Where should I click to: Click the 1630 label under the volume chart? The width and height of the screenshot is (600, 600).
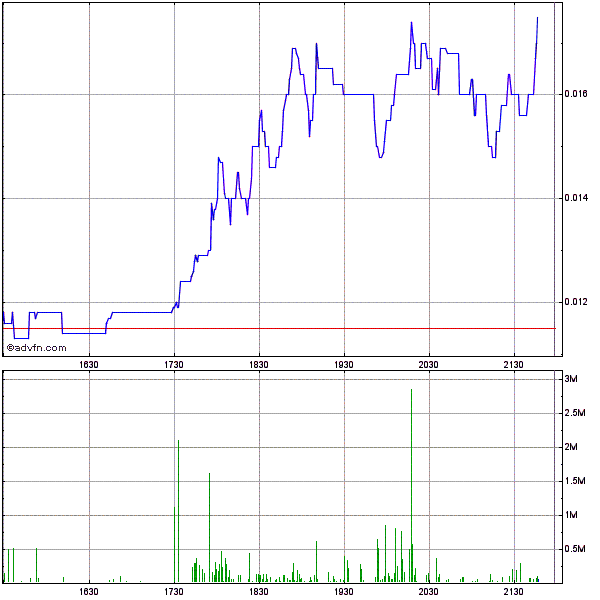click(89, 592)
